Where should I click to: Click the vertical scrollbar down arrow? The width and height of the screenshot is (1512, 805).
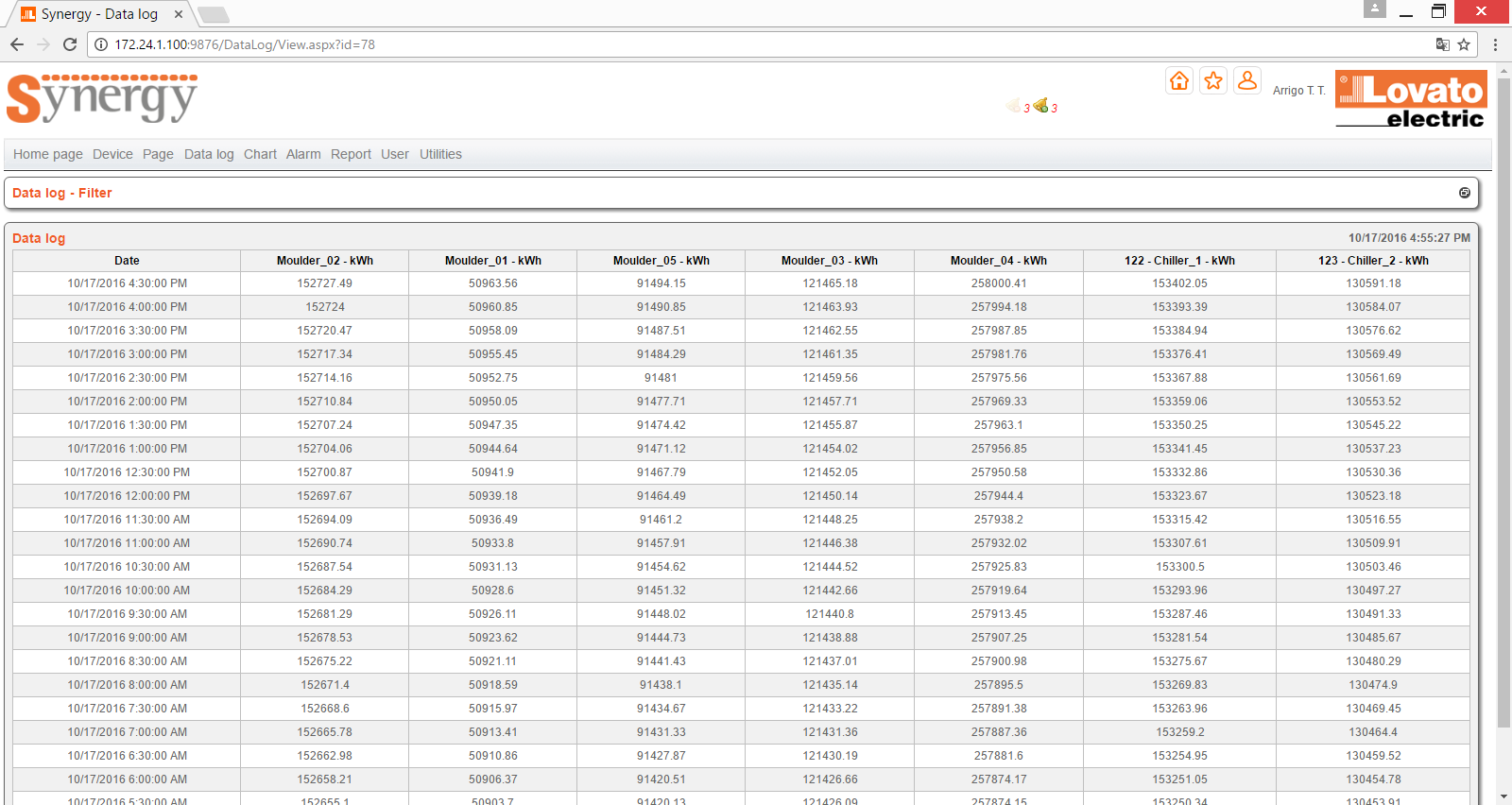pyautogui.click(x=1503, y=796)
